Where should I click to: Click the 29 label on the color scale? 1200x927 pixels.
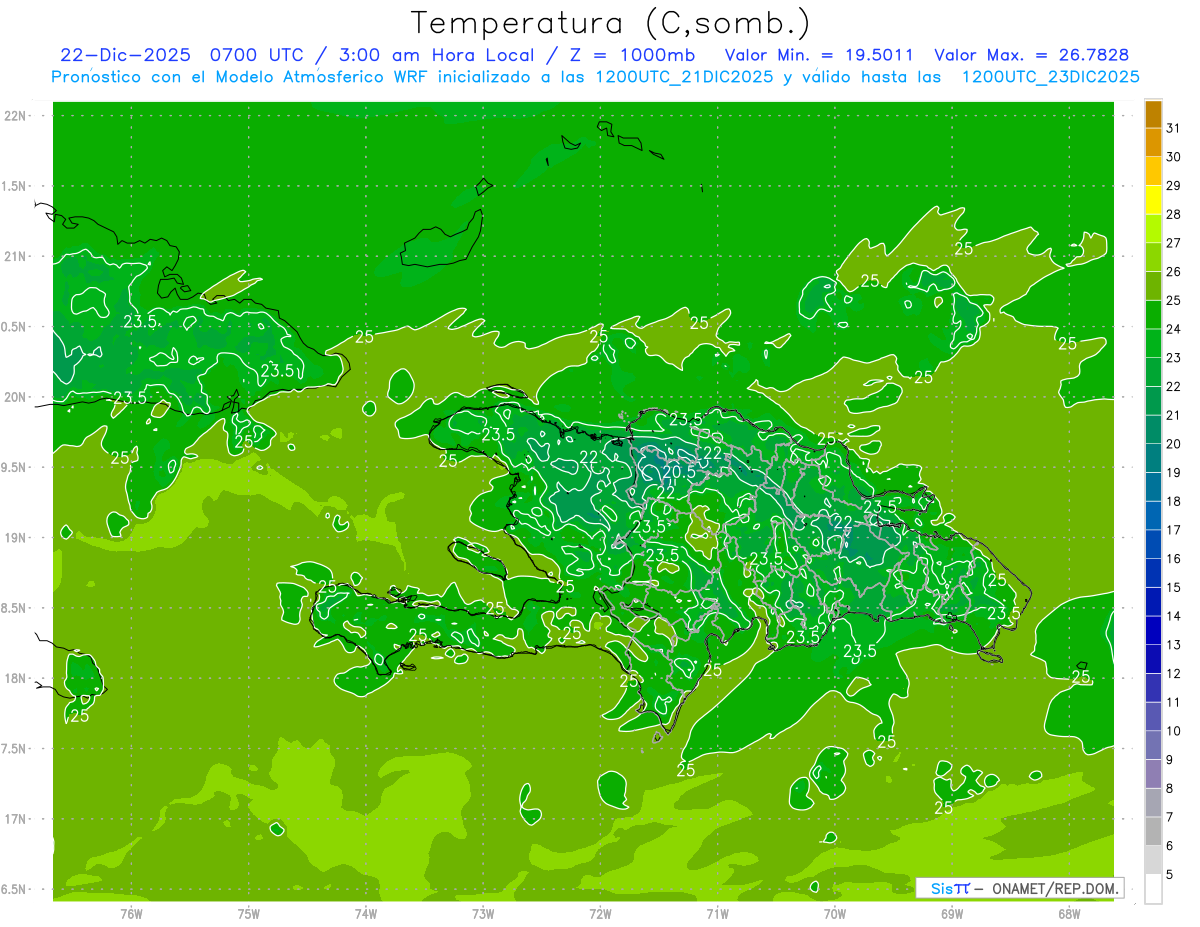(x=1174, y=186)
